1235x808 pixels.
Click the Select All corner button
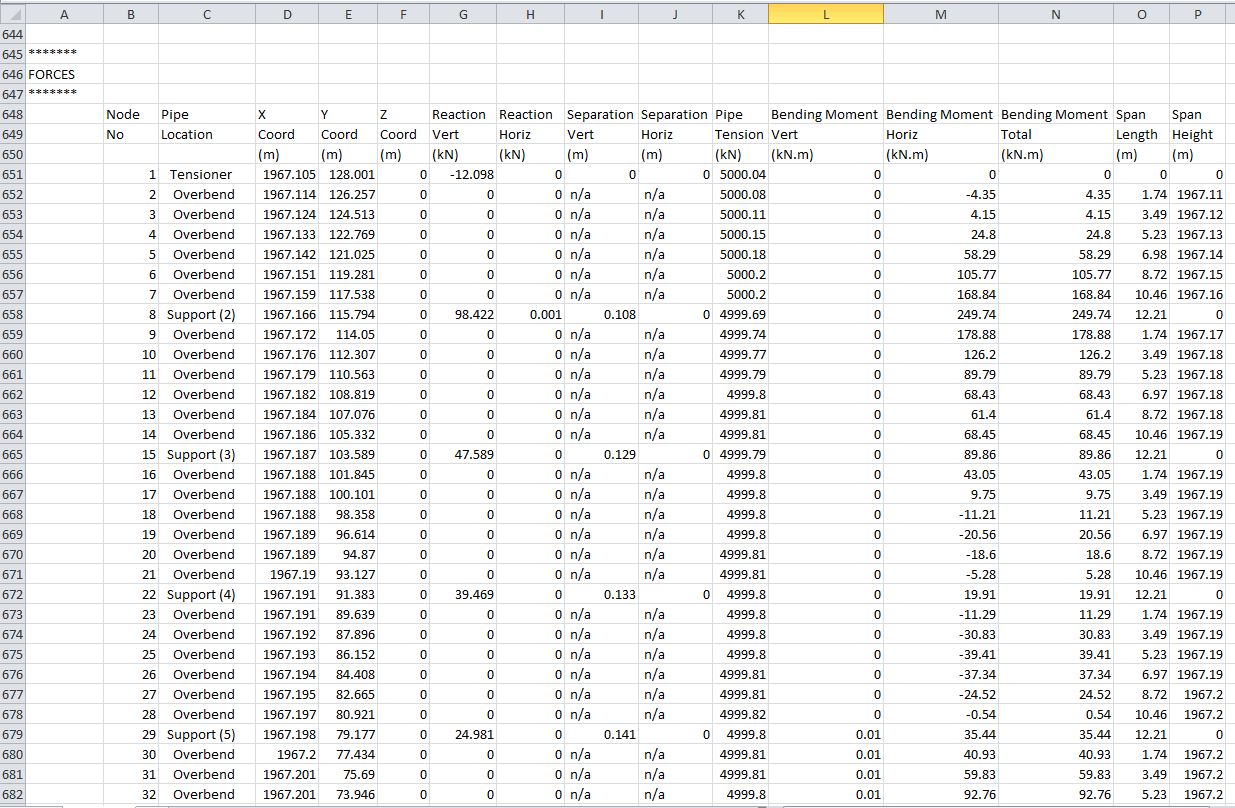pos(12,14)
